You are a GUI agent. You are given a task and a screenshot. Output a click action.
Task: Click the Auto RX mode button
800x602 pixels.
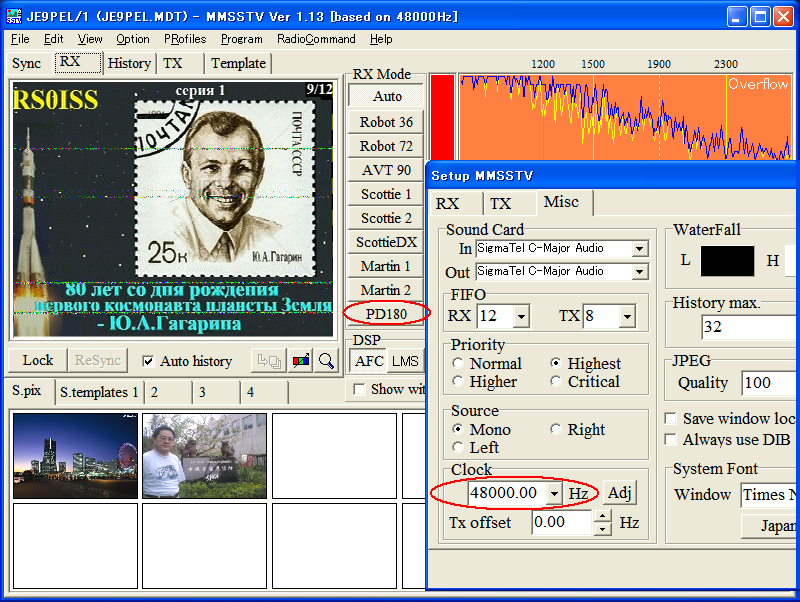tap(387, 96)
